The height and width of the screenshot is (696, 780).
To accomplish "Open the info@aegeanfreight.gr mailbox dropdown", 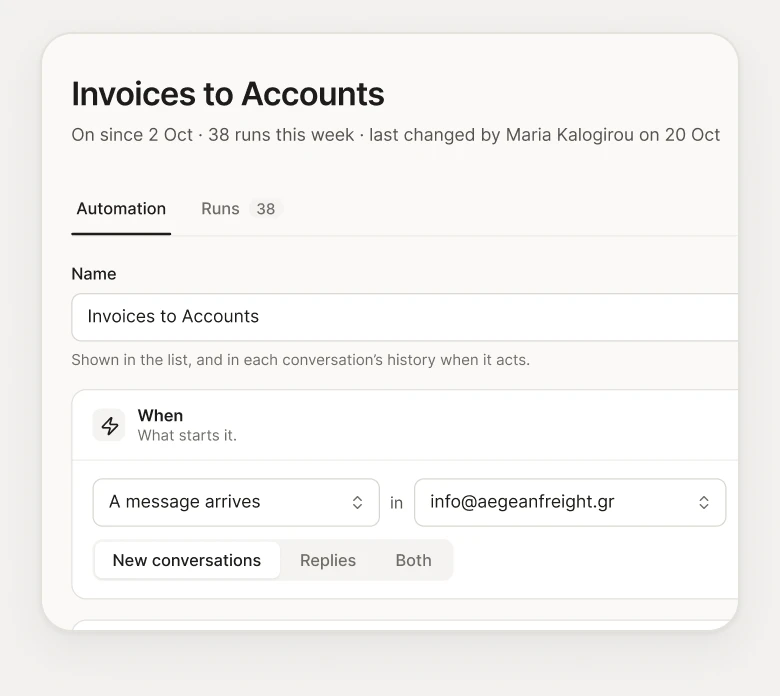I will point(570,502).
